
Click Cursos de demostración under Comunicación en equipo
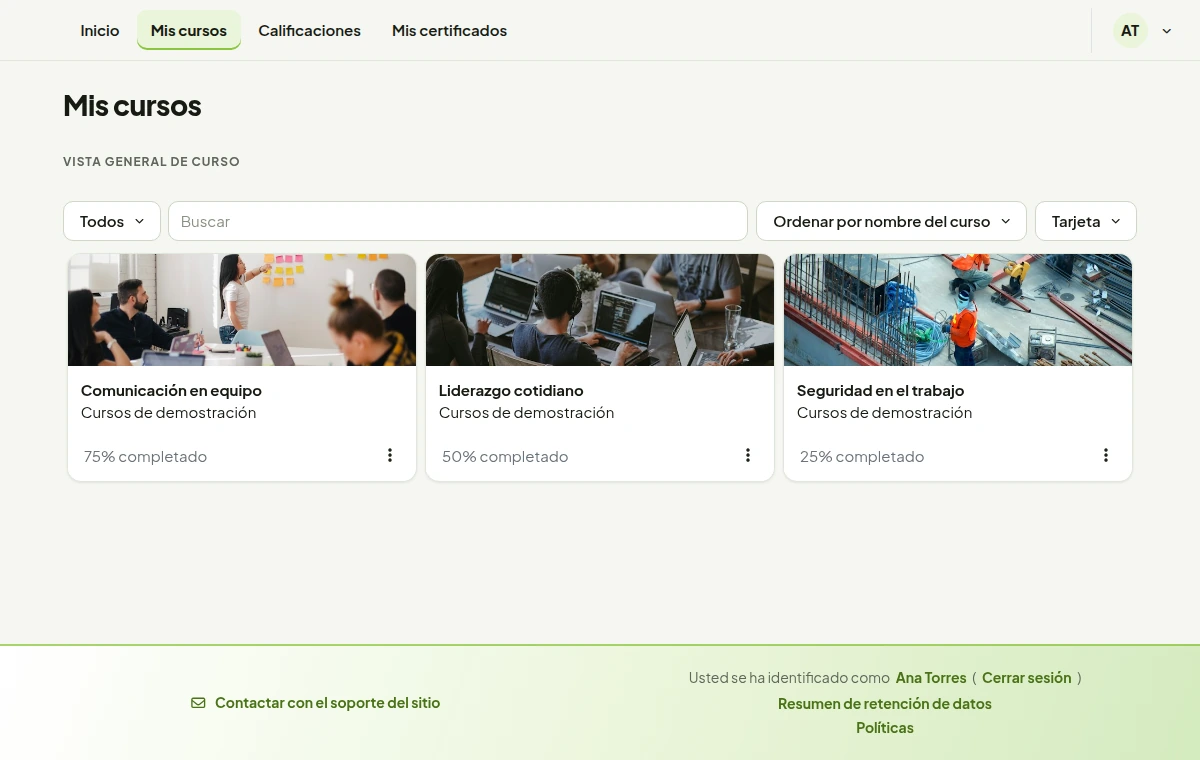[168, 412]
